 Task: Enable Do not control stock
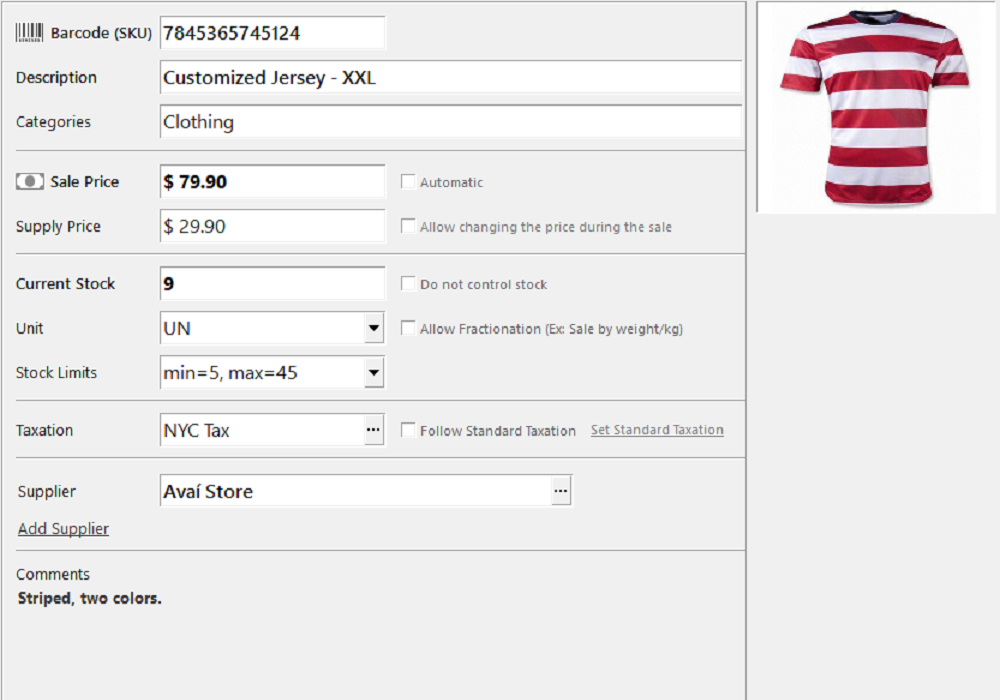point(408,284)
